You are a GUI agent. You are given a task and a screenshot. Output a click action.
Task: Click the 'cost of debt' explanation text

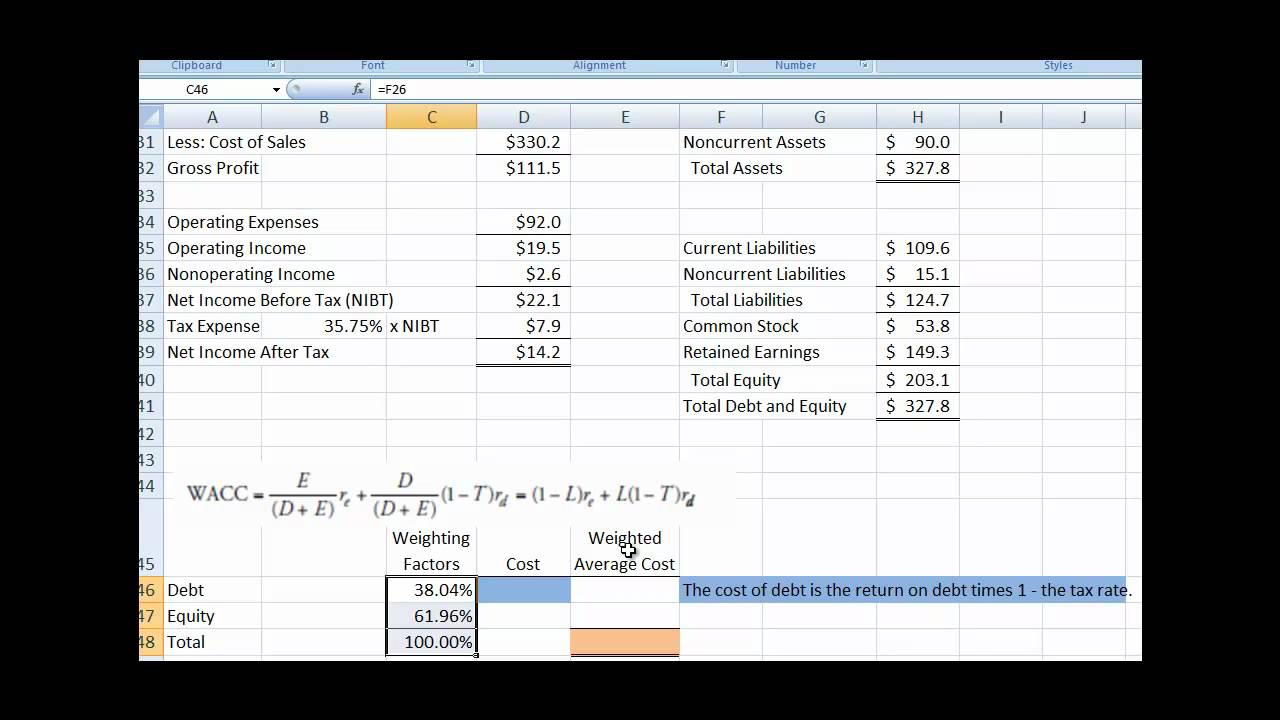[x=906, y=590]
